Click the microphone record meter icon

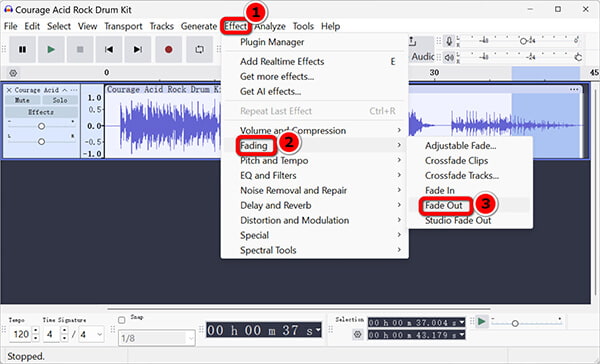coord(449,41)
